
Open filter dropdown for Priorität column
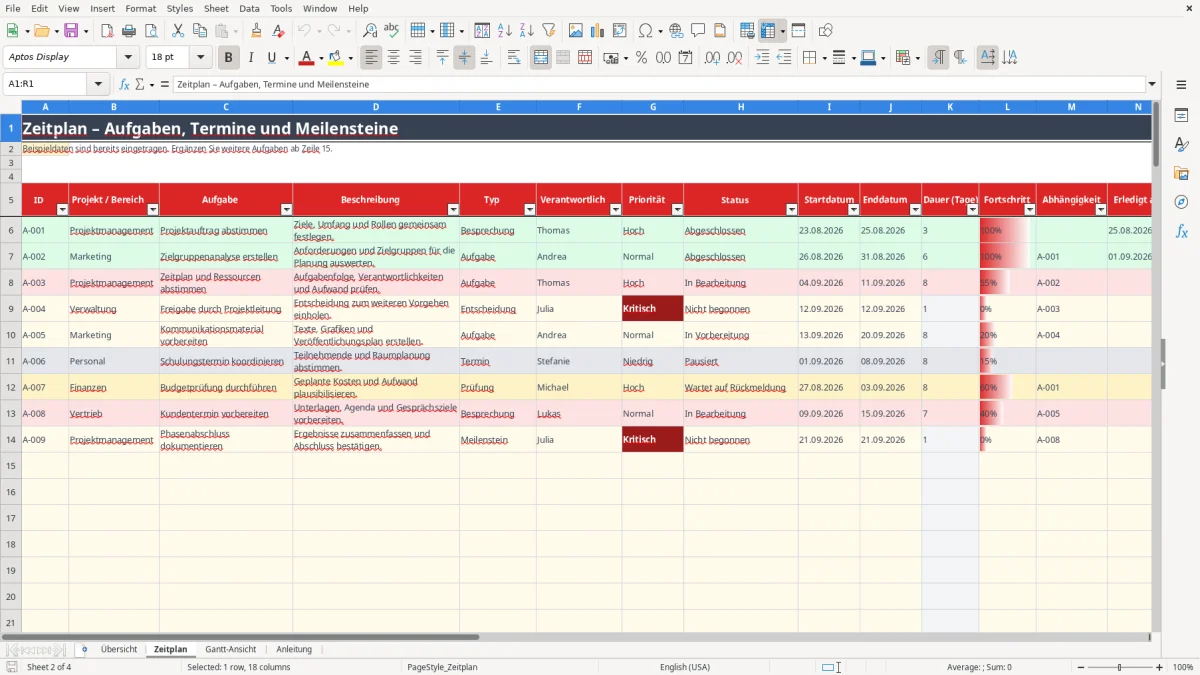click(x=677, y=210)
